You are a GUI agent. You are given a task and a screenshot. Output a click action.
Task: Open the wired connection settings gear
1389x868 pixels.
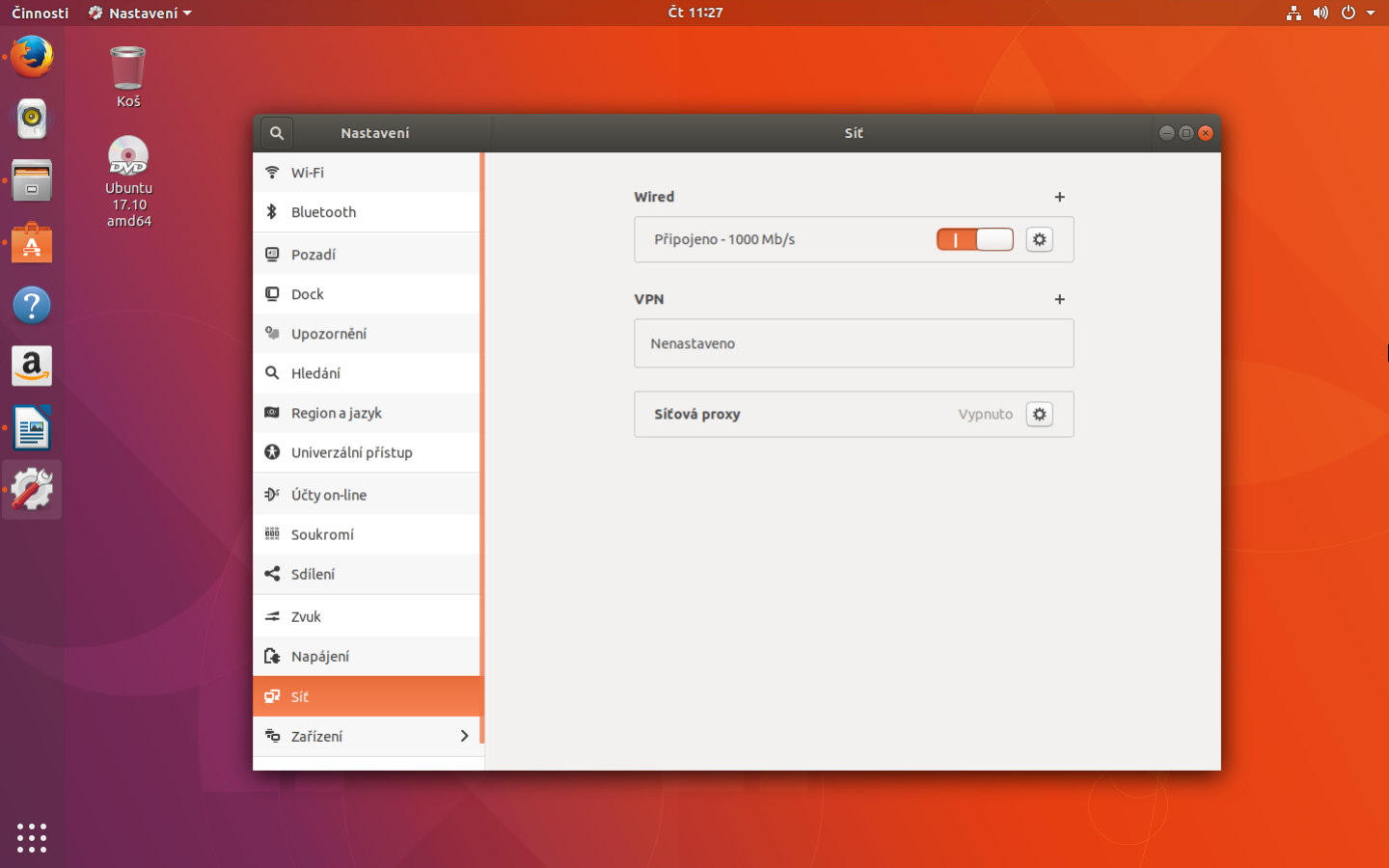point(1039,239)
